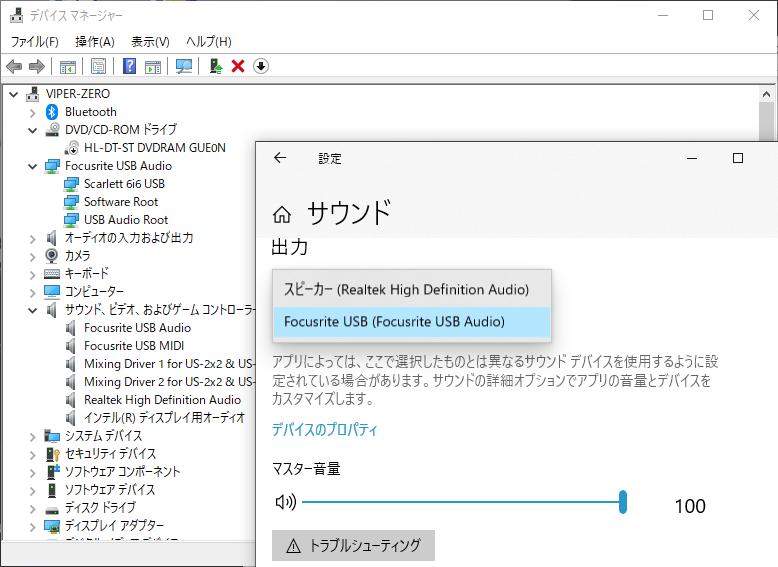
Task: Click the VIPER-ZERO computer icon
Action: point(33,94)
